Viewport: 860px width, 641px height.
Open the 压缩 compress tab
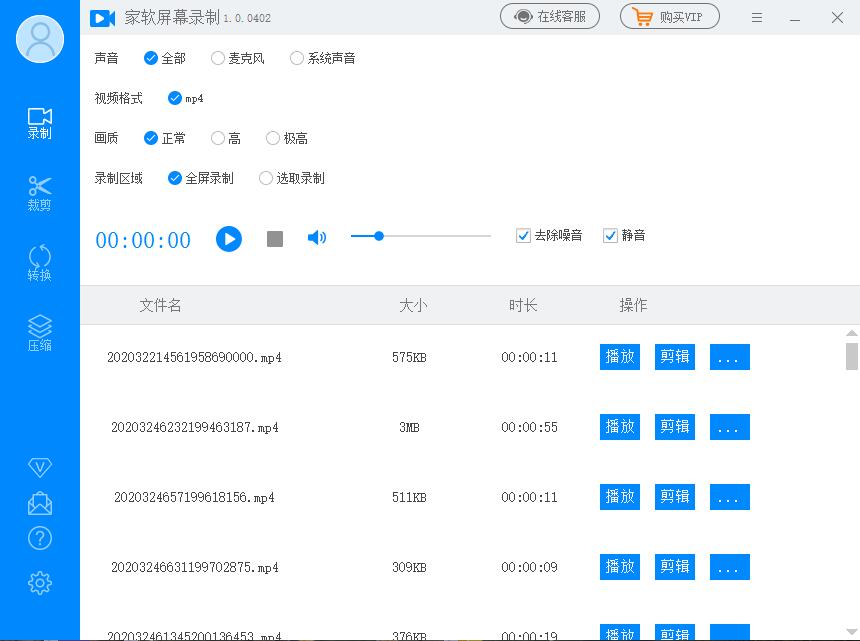[39, 333]
